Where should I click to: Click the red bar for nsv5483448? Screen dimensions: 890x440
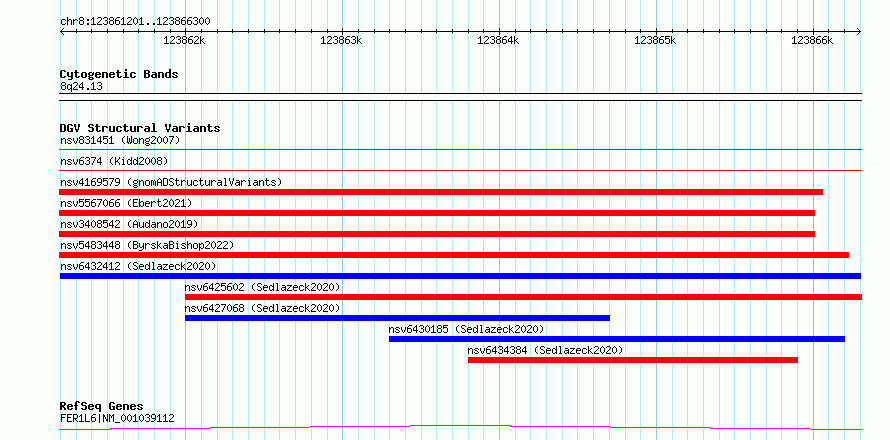point(454,255)
